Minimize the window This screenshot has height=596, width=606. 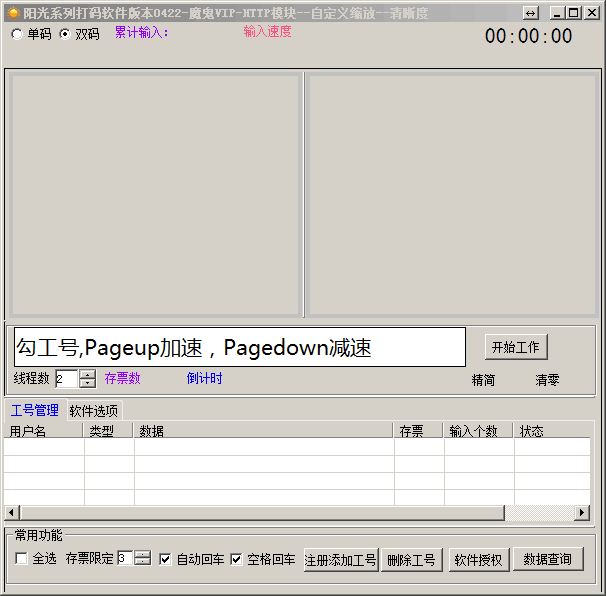coord(557,14)
